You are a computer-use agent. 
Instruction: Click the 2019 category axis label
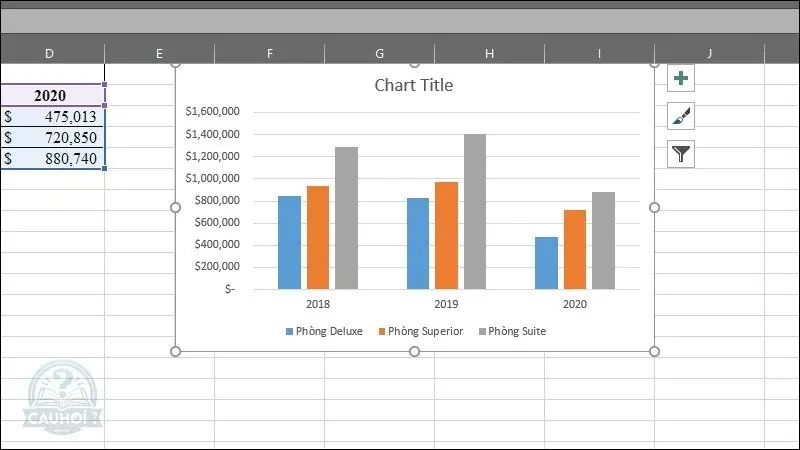click(x=446, y=304)
